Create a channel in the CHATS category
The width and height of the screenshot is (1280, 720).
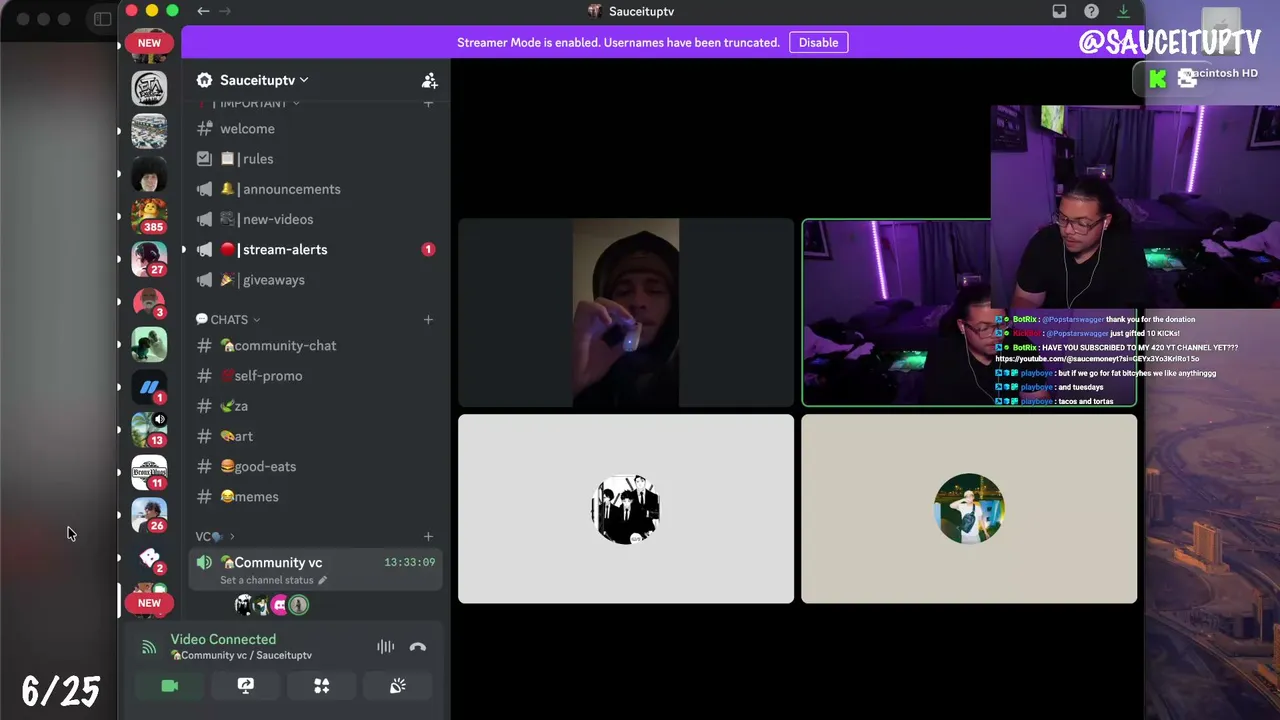pos(428,320)
